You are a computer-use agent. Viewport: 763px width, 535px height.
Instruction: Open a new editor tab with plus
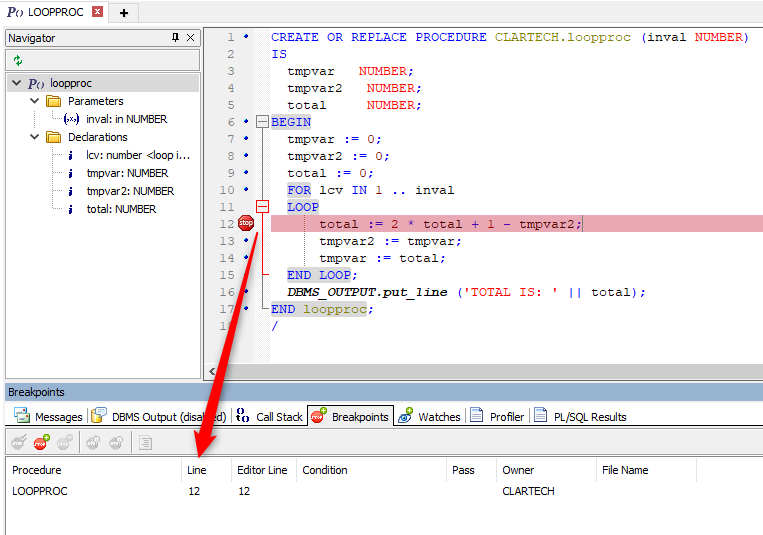(124, 13)
